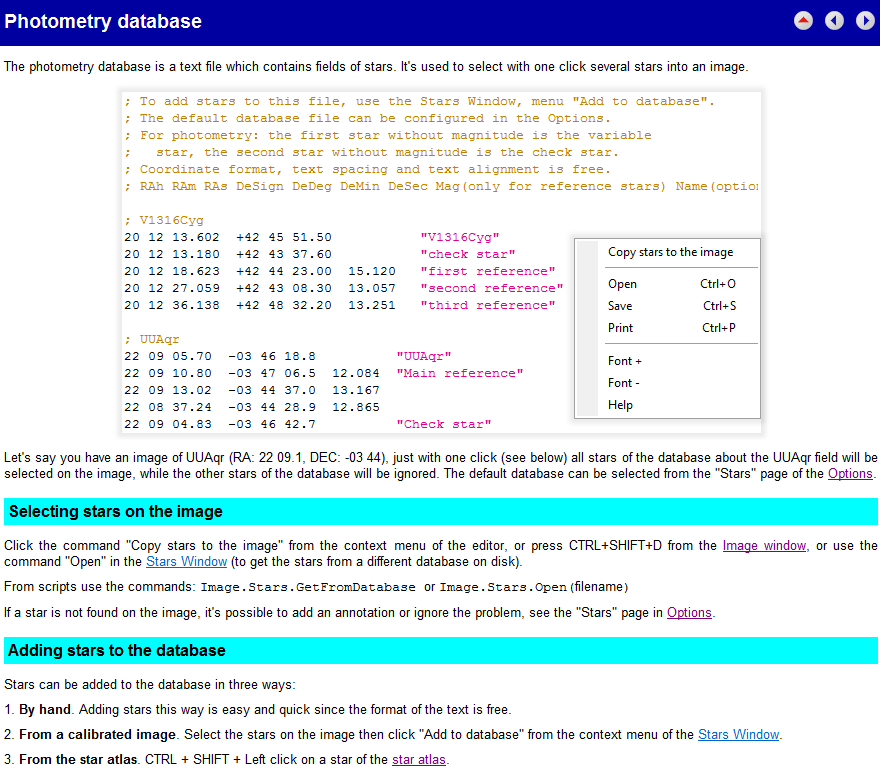Screen dimensions: 880x770
Task: Click the "Selecting stars on the image" heading
Action: pyautogui.click(x=116, y=511)
